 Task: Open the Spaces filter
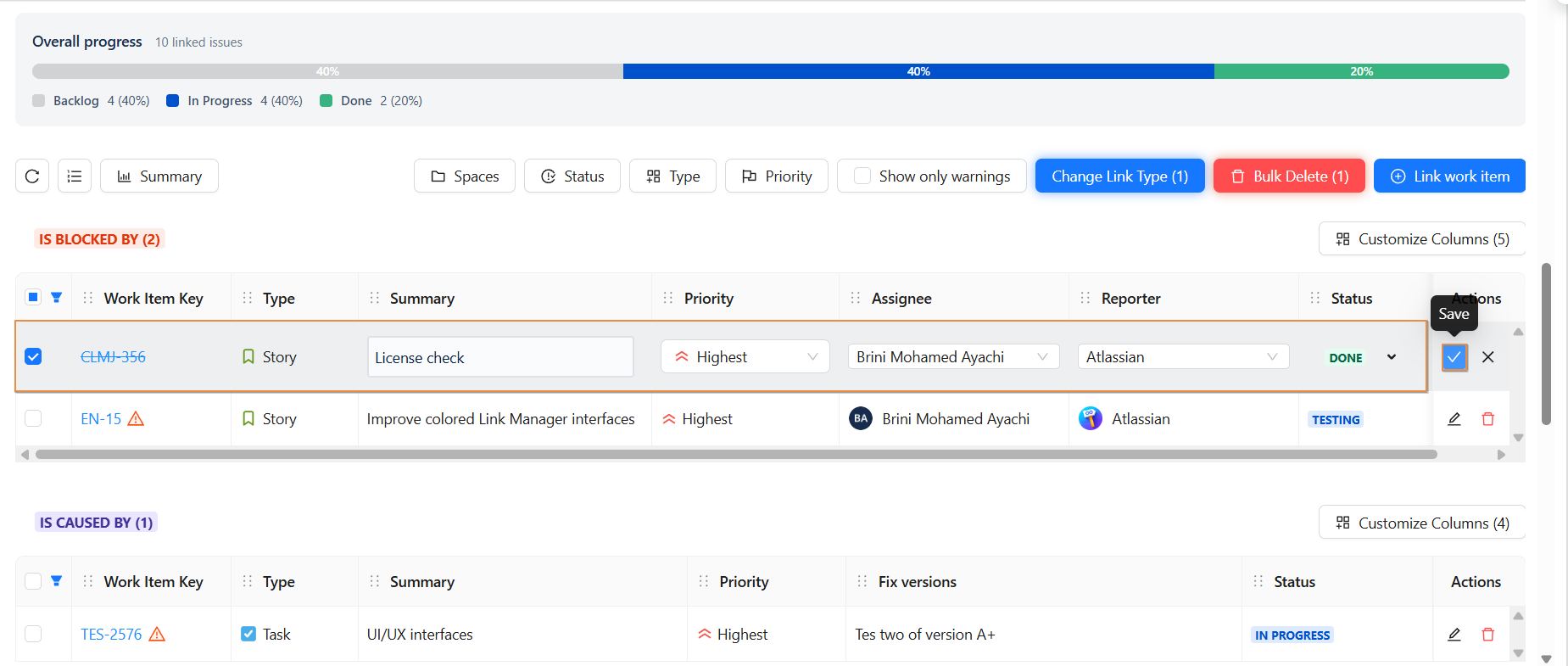click(x=465, y=176)
